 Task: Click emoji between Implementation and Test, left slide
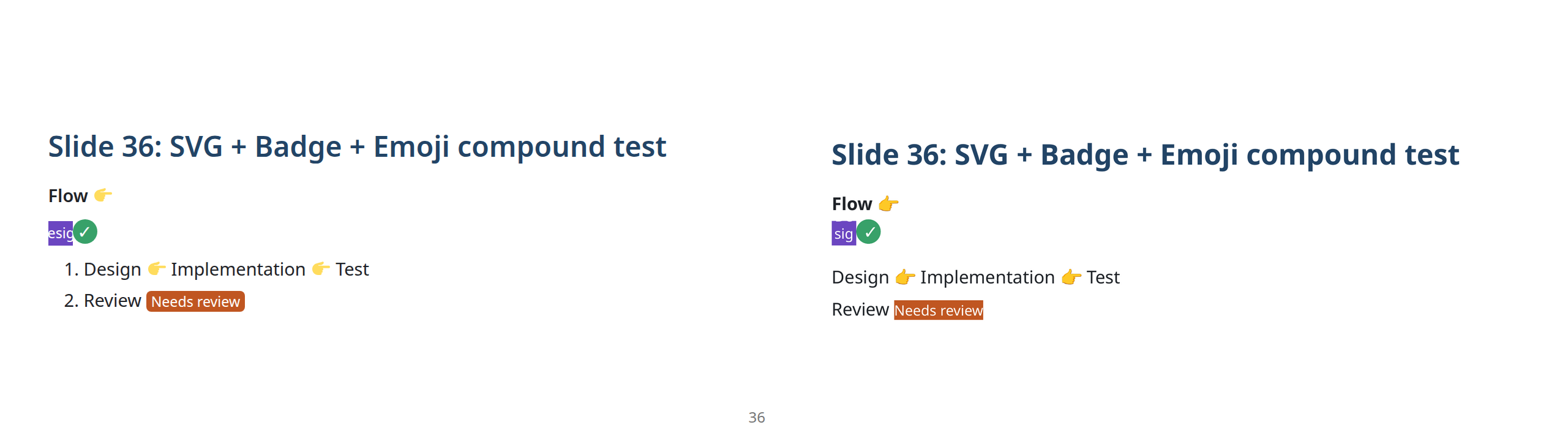click(x=320, y=269)
